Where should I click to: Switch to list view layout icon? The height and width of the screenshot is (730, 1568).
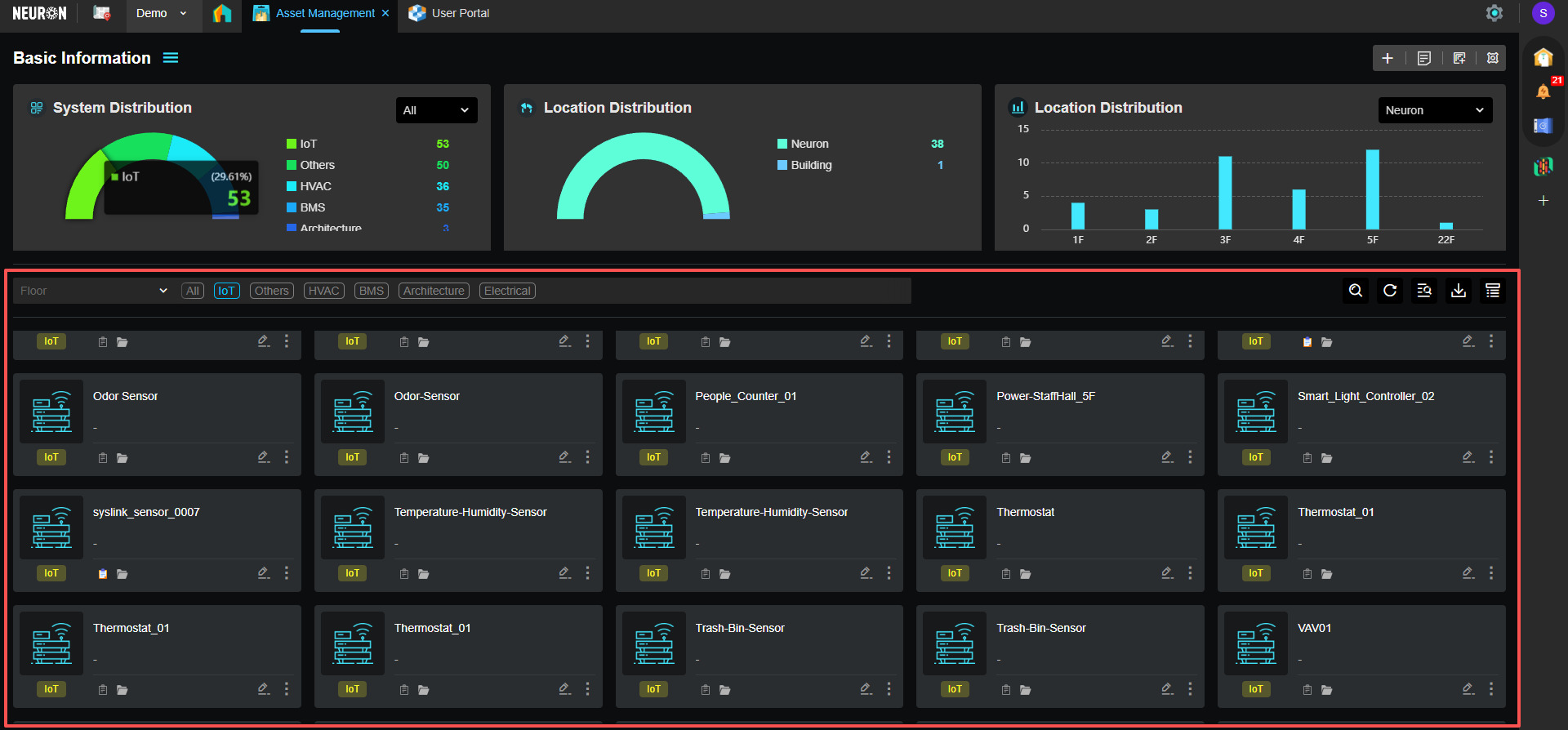coord(1493,291)
